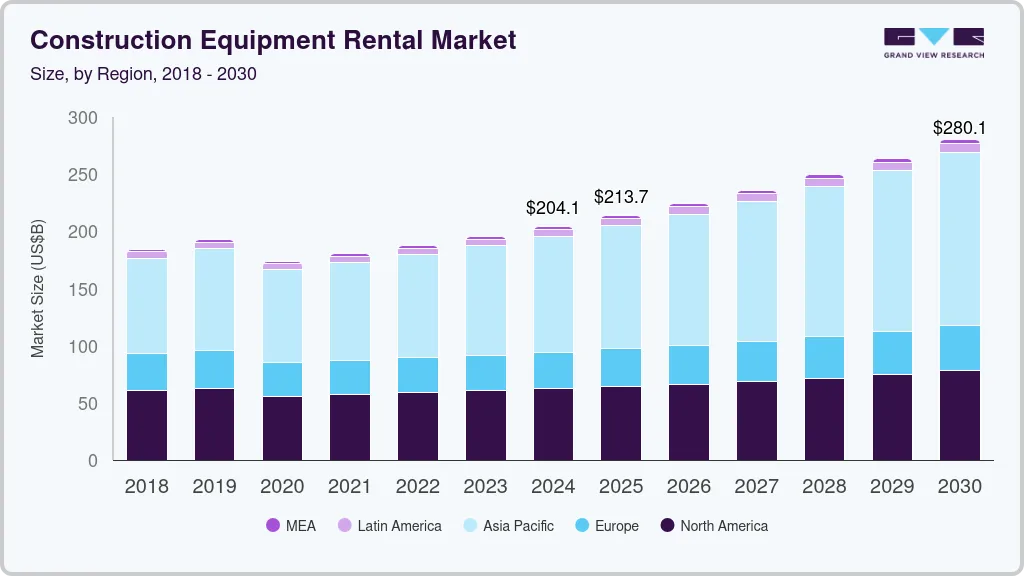Click the $213.7 data label above 2025
The width and height of the screenshot is (1024, 576).
coord(621,196)
